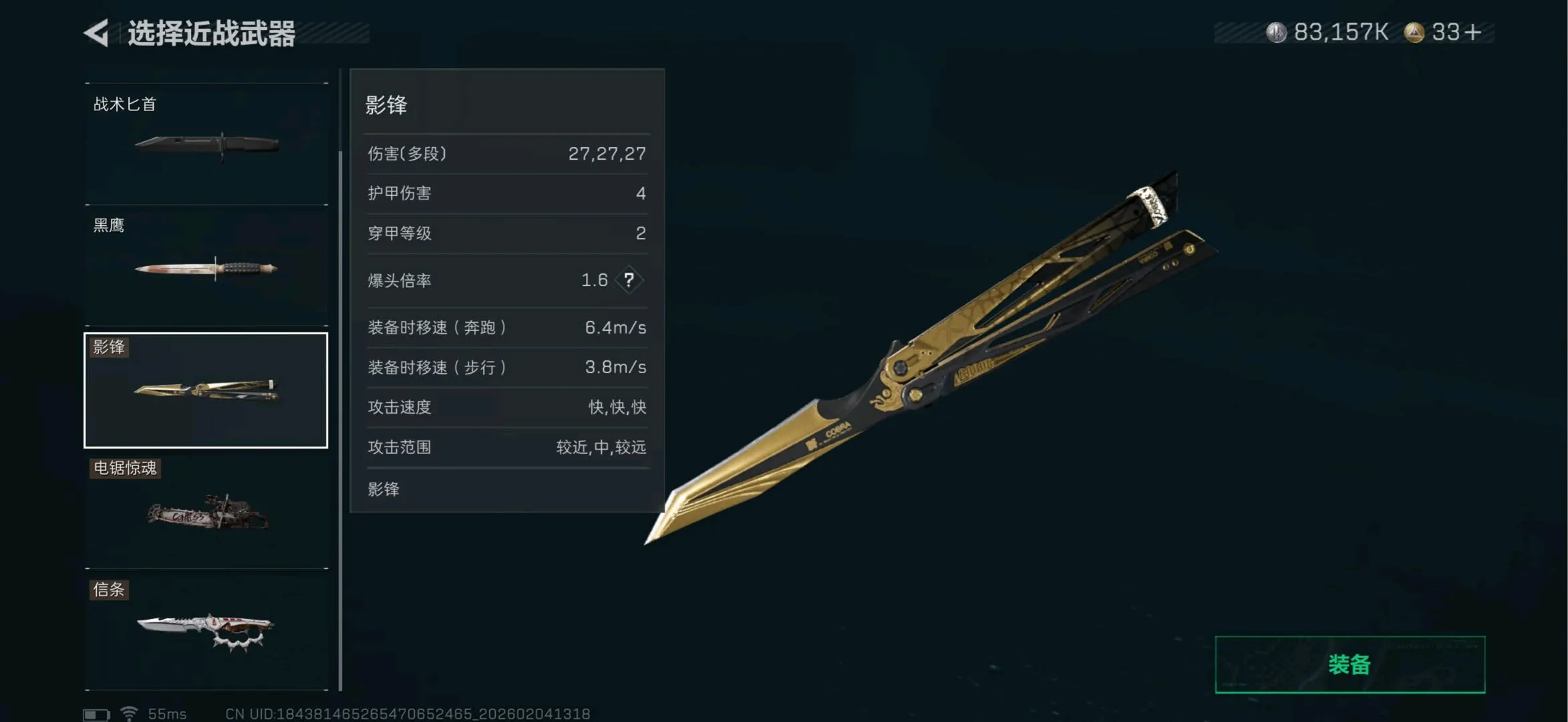Tap the battery status icon

(x=96, y=715)
